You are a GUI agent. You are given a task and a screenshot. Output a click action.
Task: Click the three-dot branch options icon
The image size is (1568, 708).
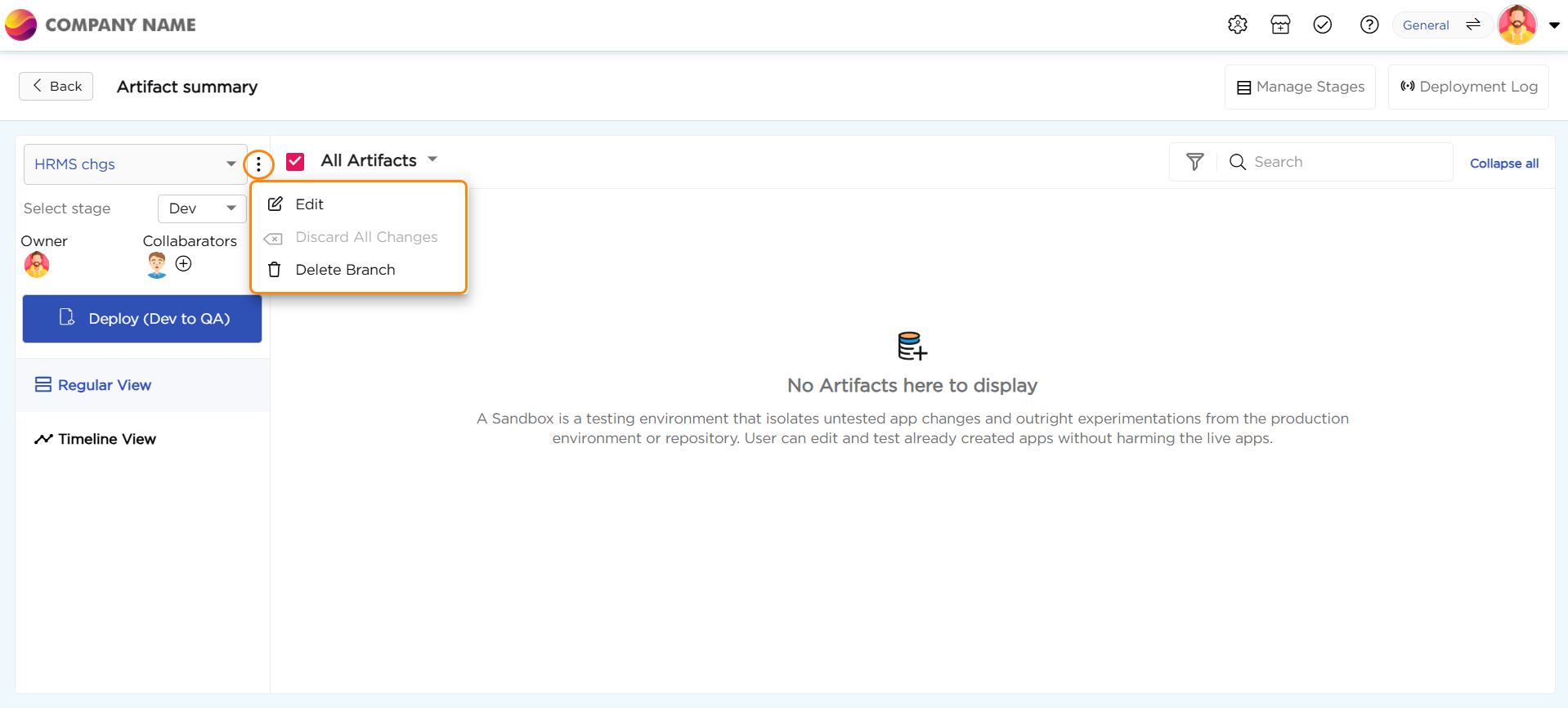(x=258, y=164)
